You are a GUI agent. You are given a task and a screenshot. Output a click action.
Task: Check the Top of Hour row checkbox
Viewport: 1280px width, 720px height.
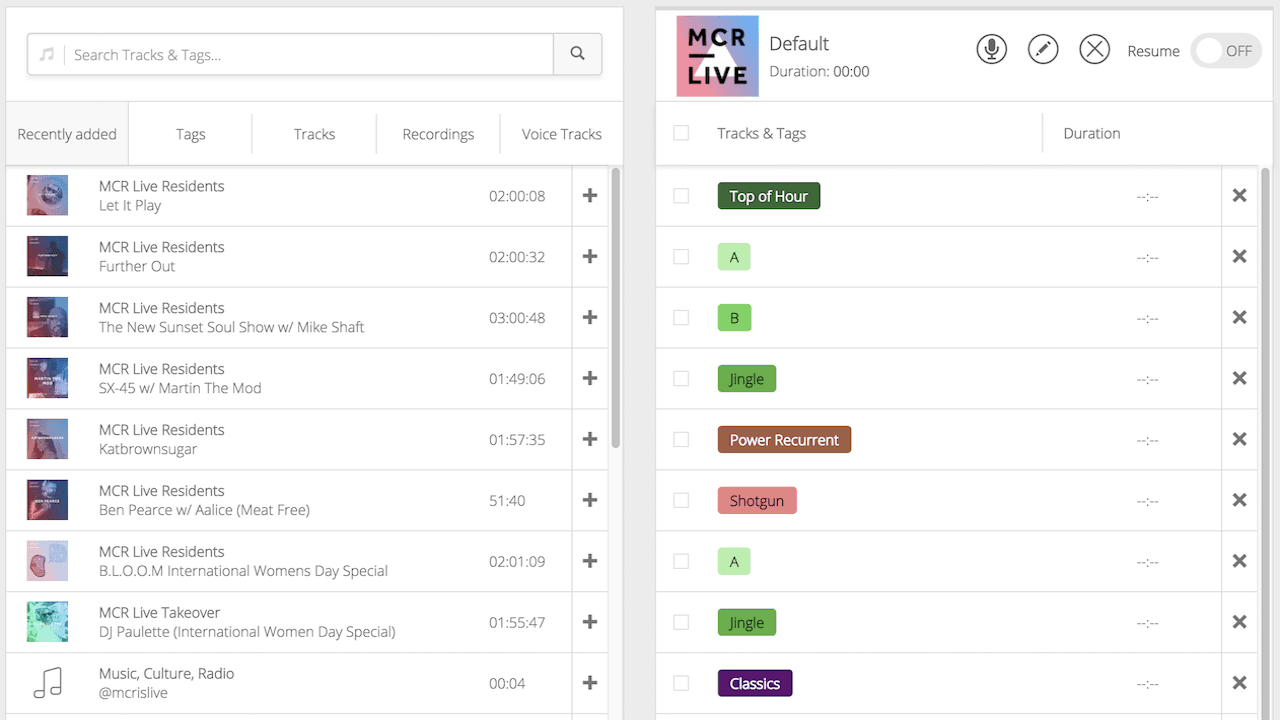pos(681,196)
